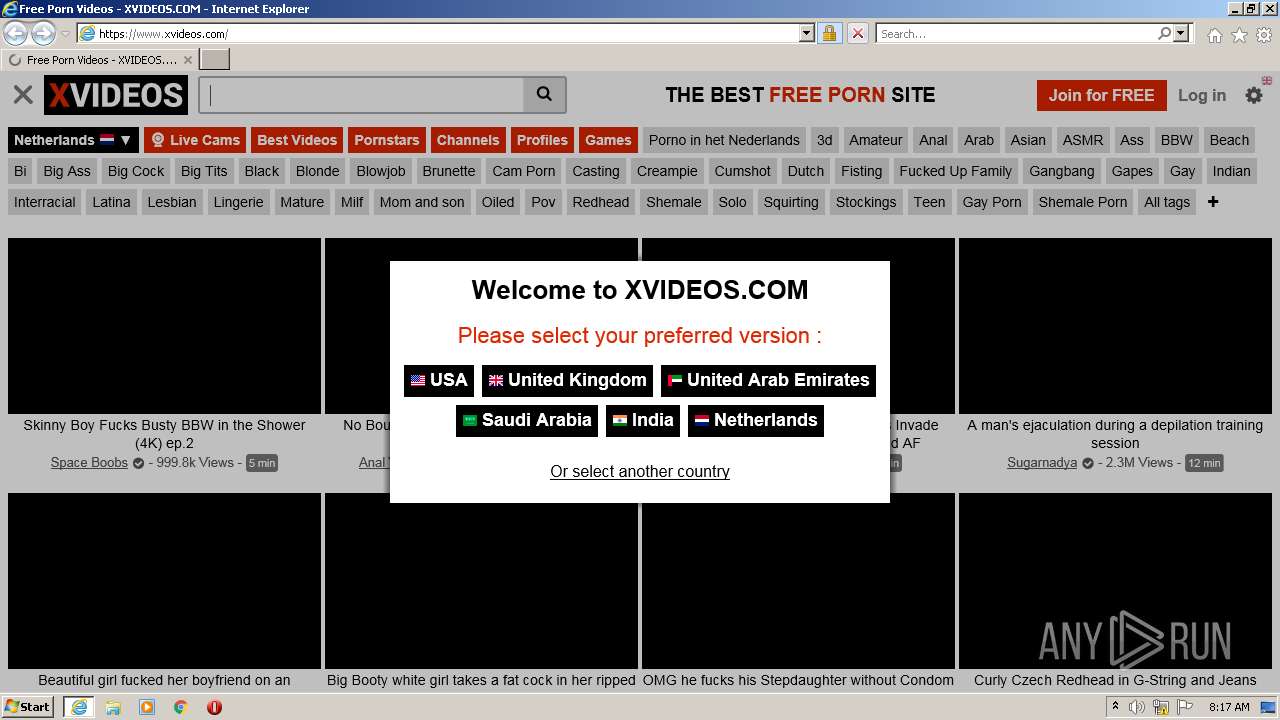The image size is (1280, 720).
Task: Choose the Saudi Arabia version
Action: (527, 420)
